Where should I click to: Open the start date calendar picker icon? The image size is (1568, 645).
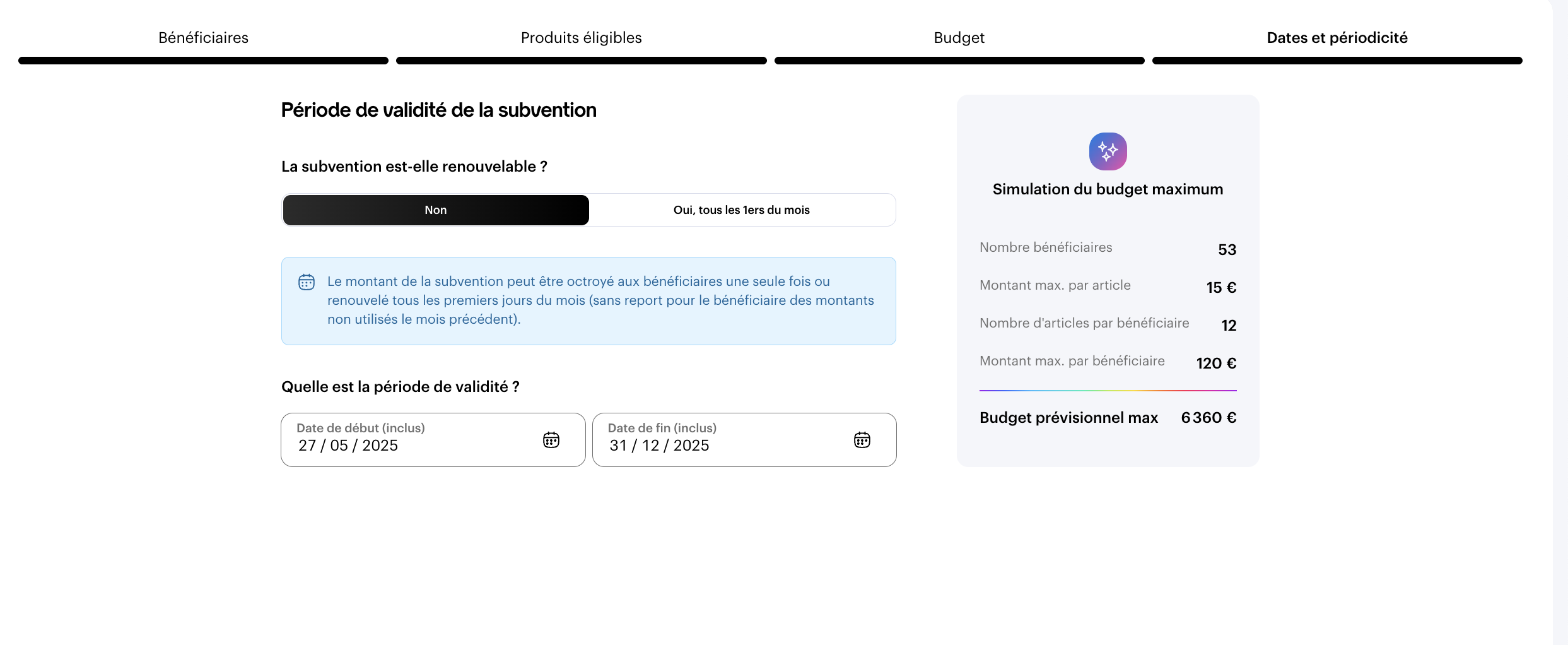click(x=551, y=440)
